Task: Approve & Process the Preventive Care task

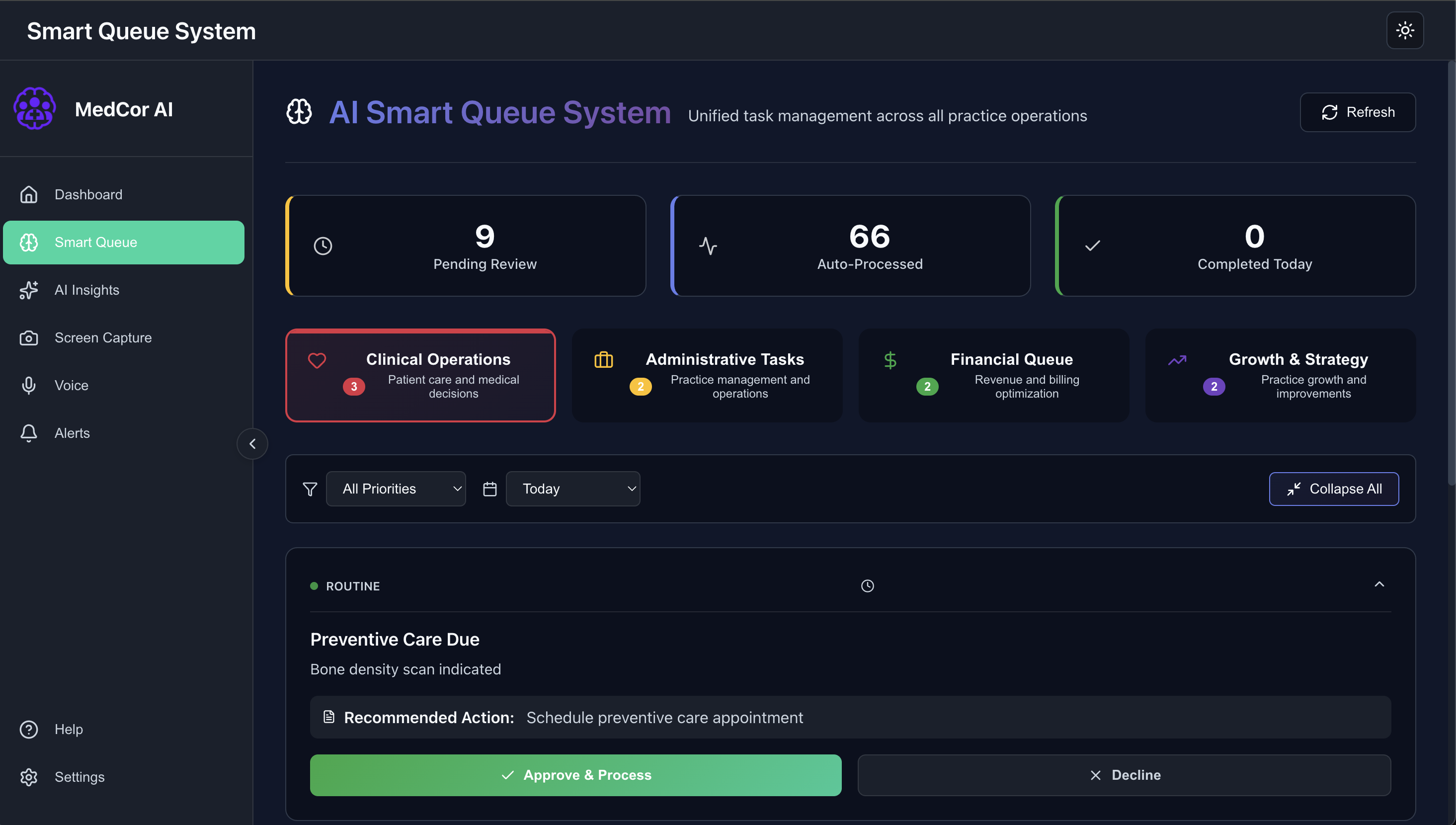Action: tap(575, 775)
